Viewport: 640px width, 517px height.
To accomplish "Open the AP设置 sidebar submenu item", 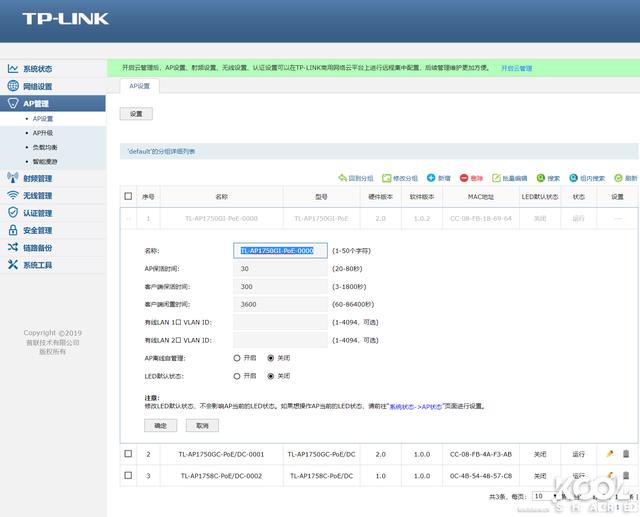I will (43, 119).
